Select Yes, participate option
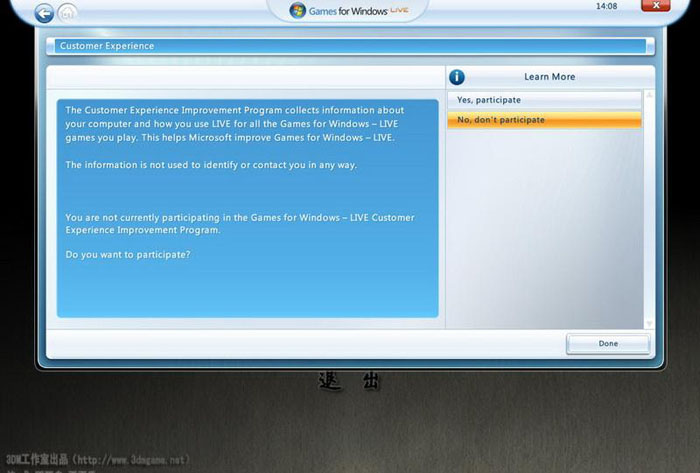Viewport: 700px width, 473px height. pyautogui.click(x=544, y=100)
